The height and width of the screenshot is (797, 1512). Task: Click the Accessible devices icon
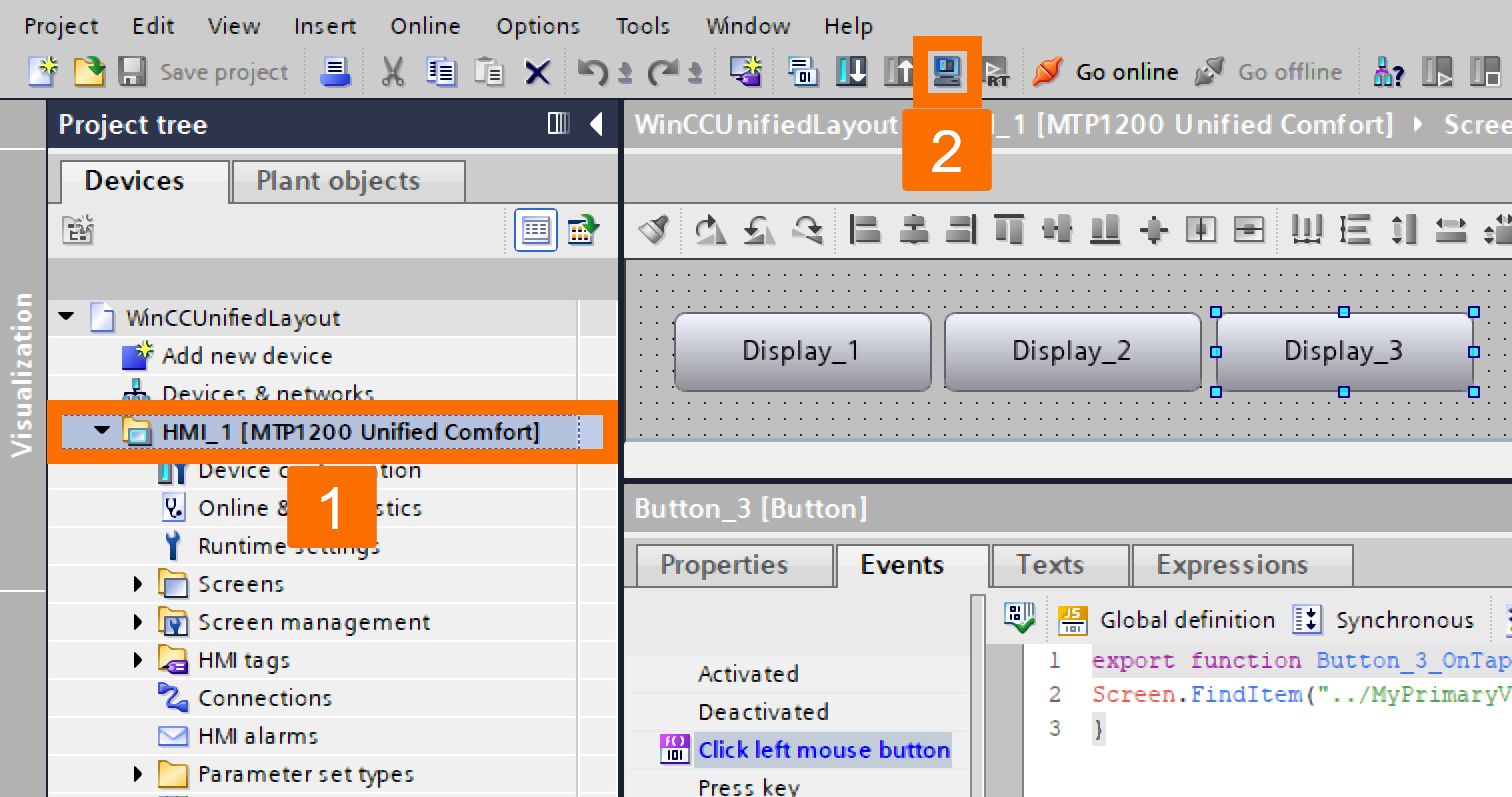tap(1389, 71)
